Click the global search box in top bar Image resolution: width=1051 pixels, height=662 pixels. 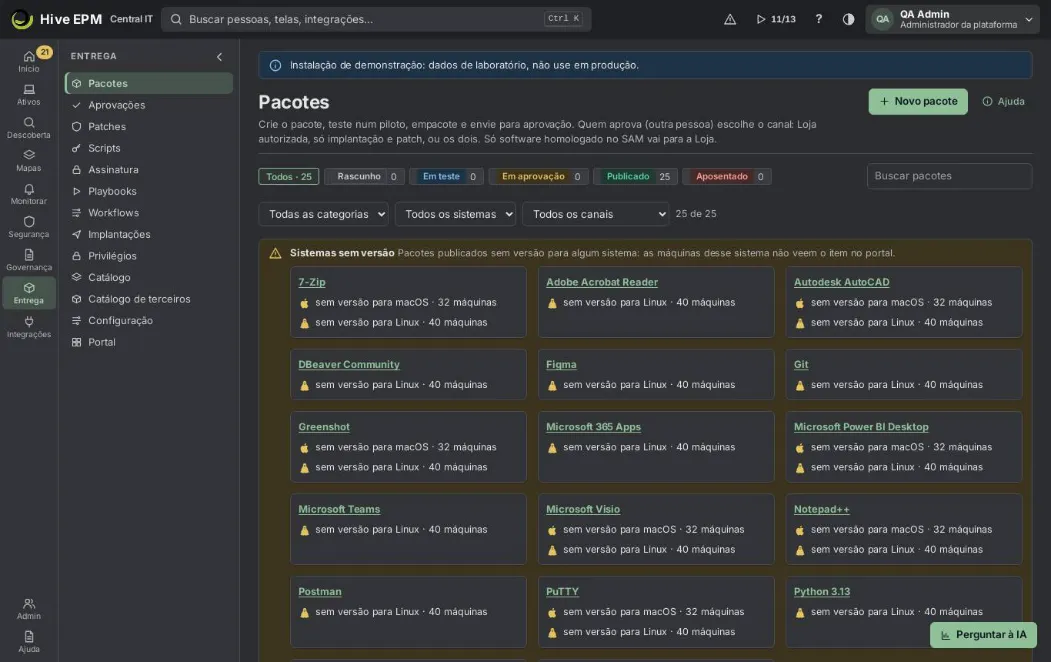pyautogui.click(x=376, y=19)
